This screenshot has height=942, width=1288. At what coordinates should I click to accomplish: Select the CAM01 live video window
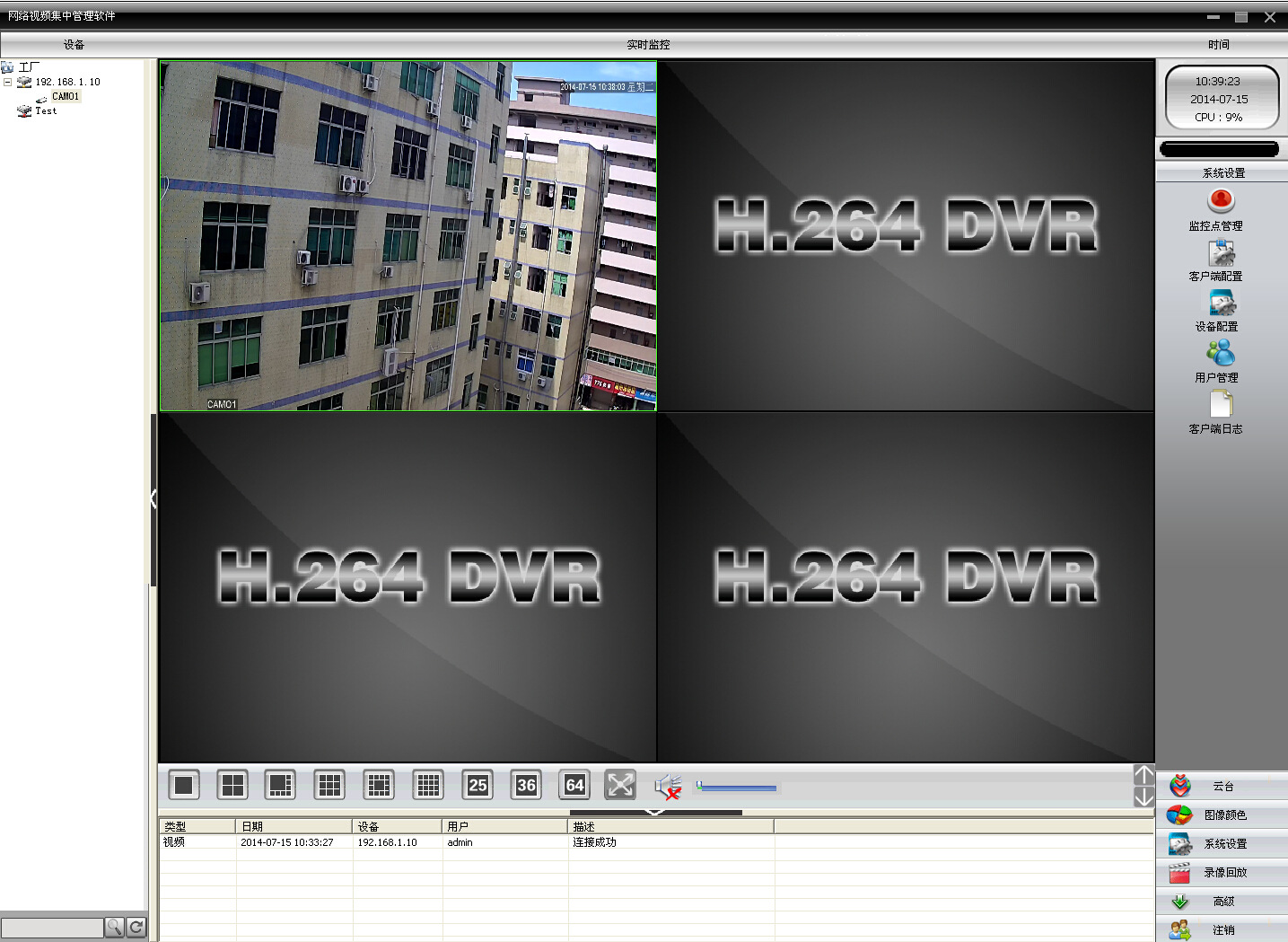pyautogui.click(x=408, y=236)
